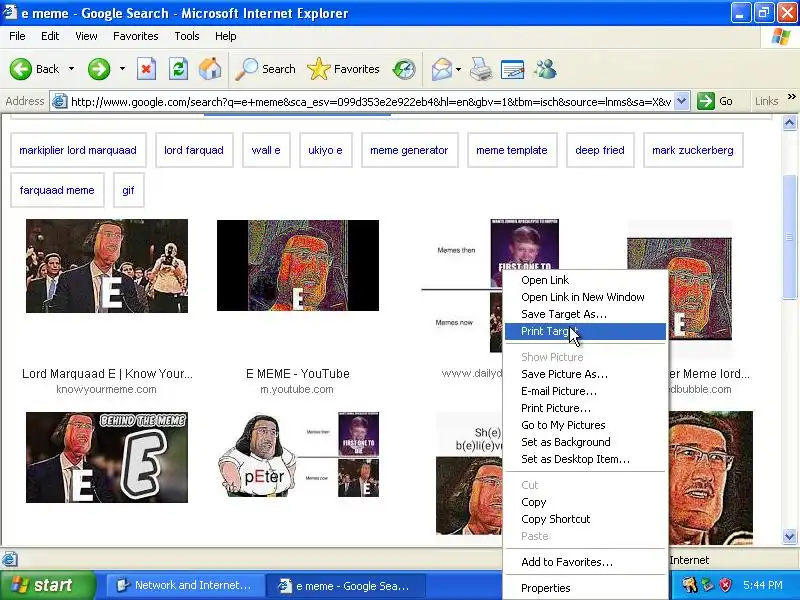Open the History clock icon
The width and height of the screenshot is (800, 600).
(x=404, y=69)
